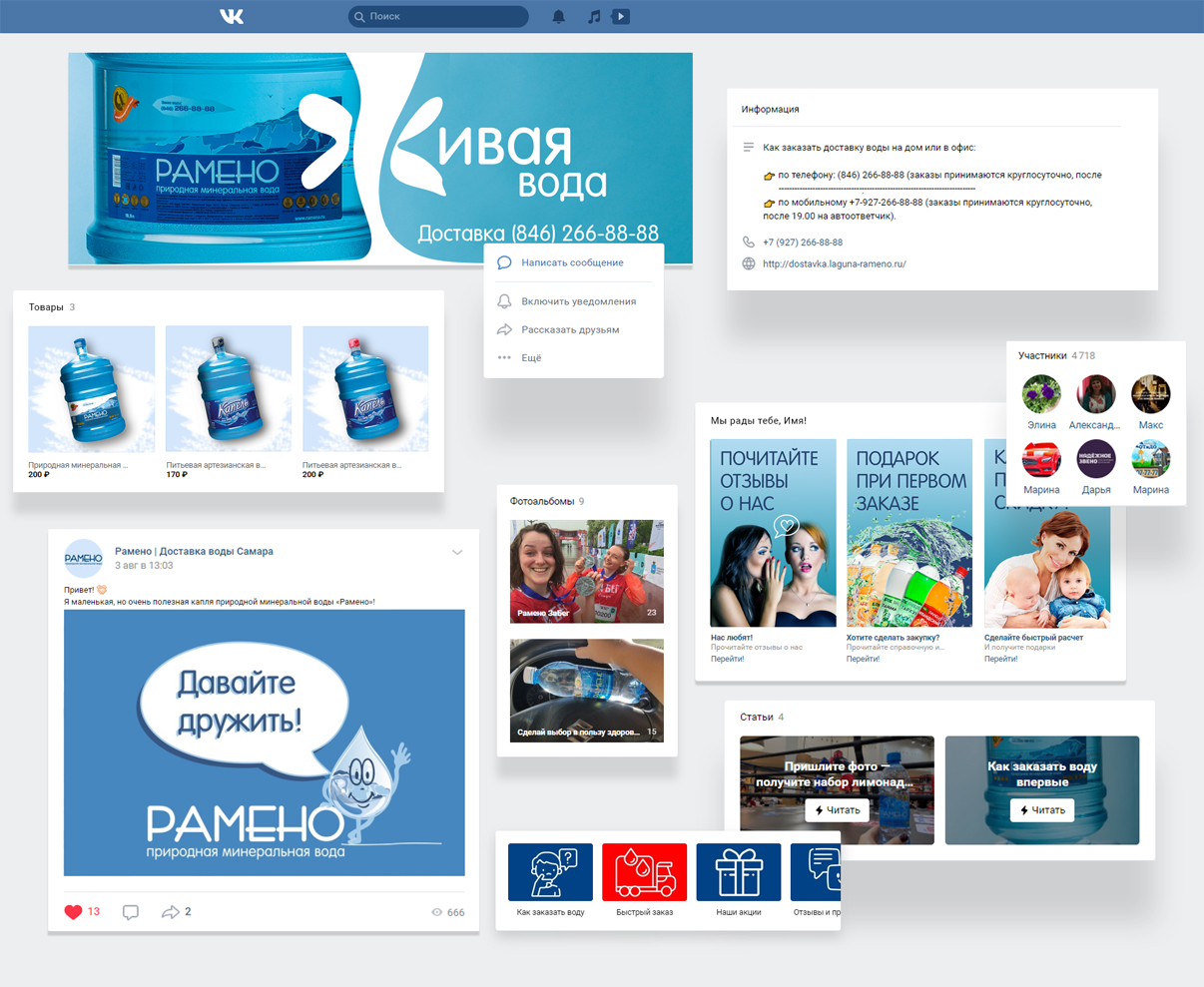The height and width of the screenshot is (987, 1204).
Task: Choose 'Включить уведомления' menu entry
Action: tap(578, 301)
